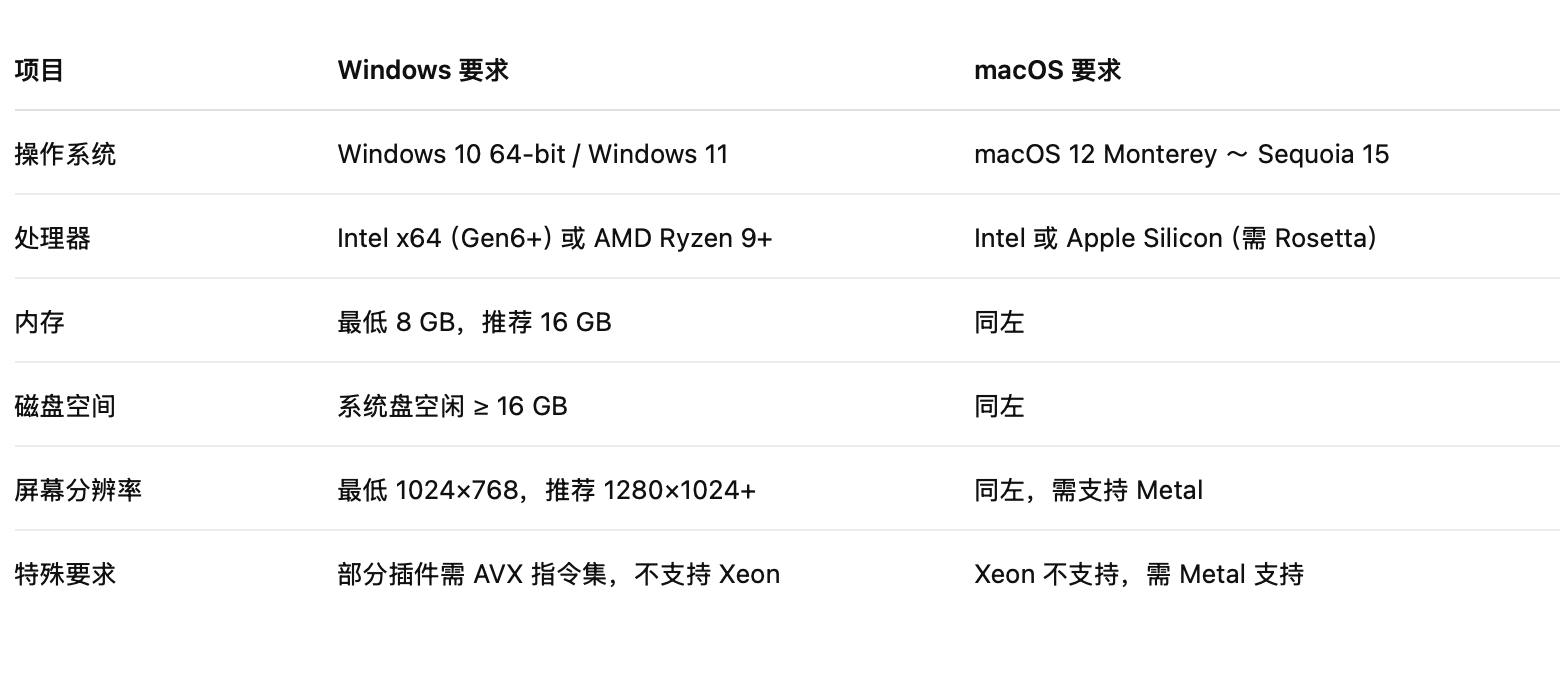Click the 最低 1024×768 resolution cell
Viewport: 1560px width, 678px height.
[547, 490]
